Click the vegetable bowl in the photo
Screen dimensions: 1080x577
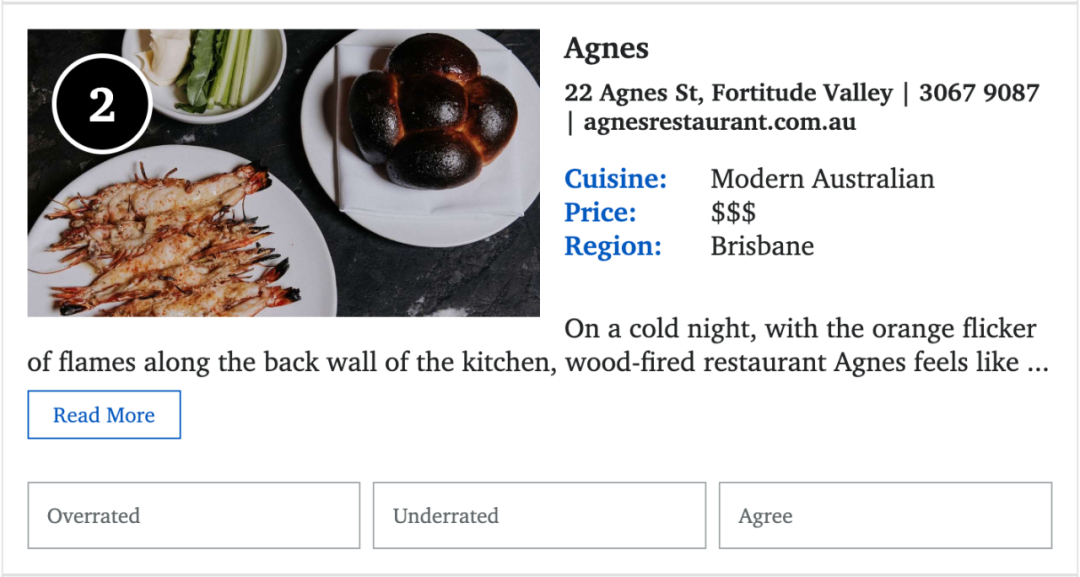(x=205, y=72)
